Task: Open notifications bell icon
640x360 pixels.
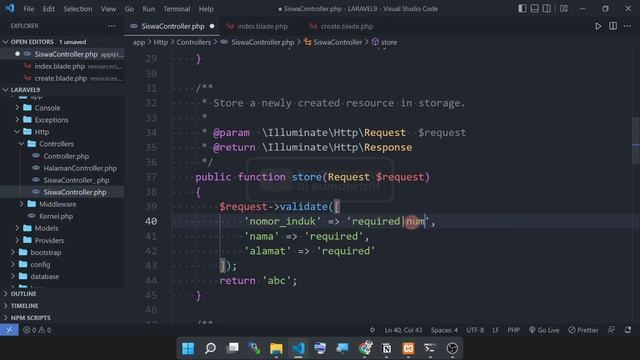Action: point(628,330)
